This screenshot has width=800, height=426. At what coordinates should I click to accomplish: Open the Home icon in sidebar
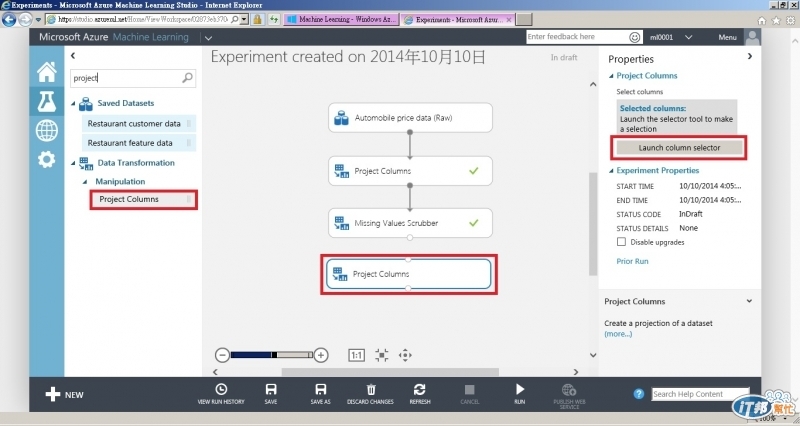tap(46, 72)
